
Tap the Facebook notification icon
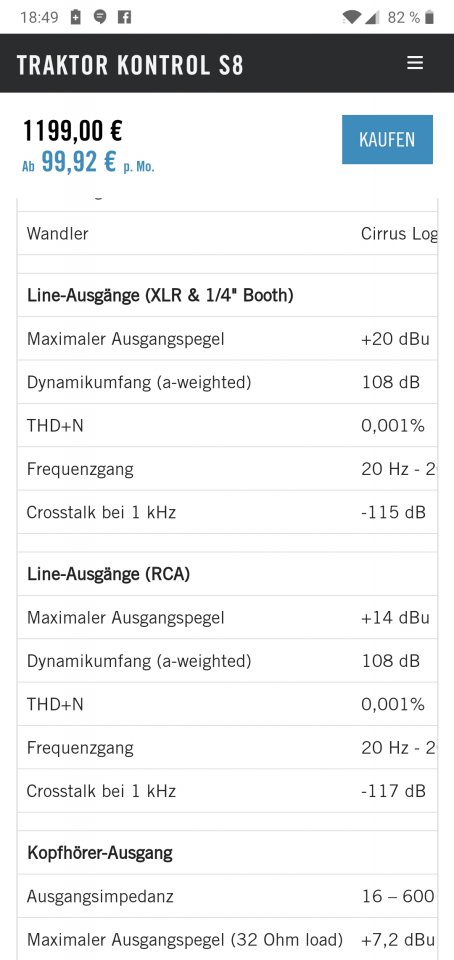(x=124, y=17)
